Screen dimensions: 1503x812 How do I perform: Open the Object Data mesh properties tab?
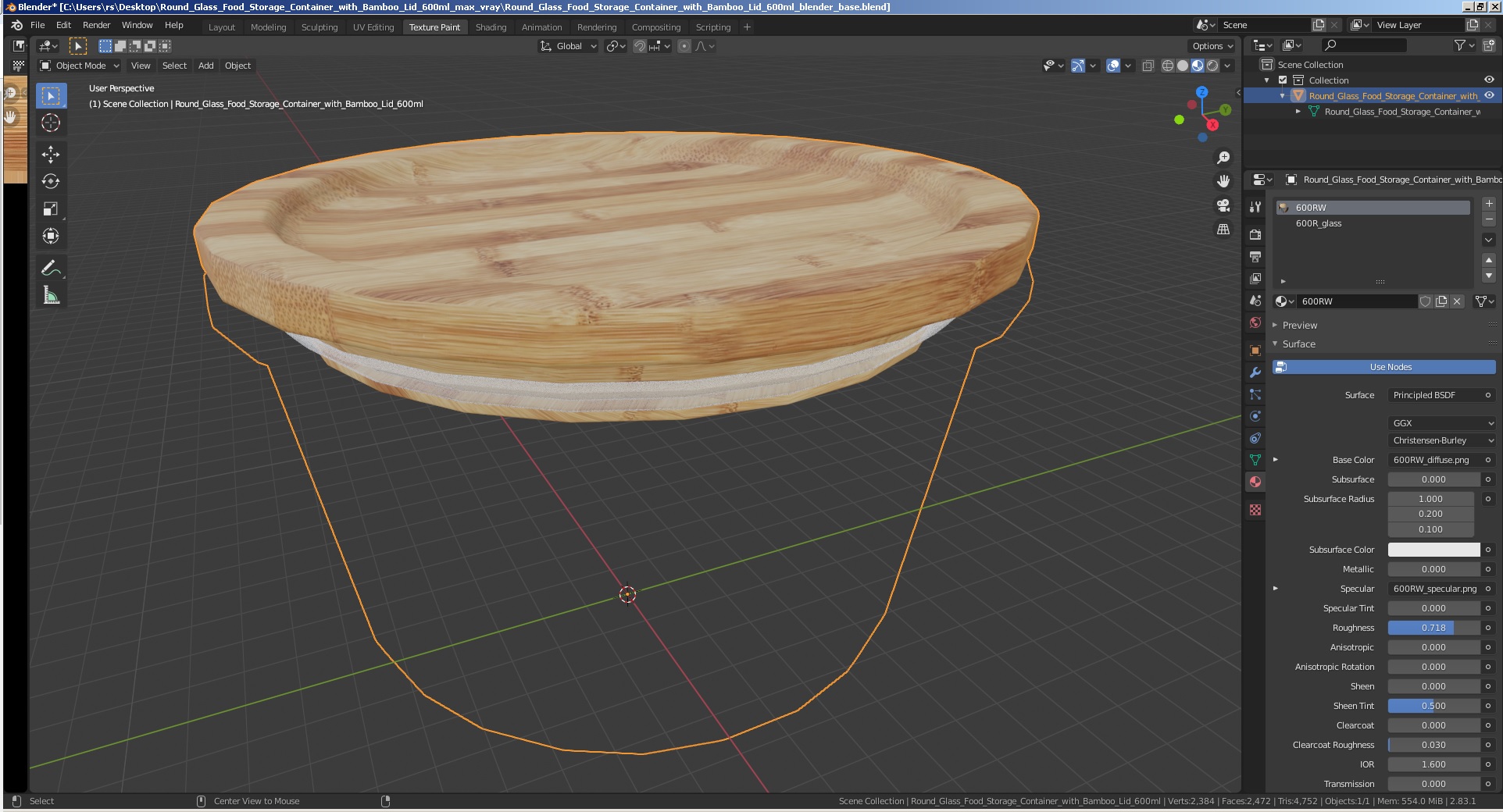[x=1255, y=460]
